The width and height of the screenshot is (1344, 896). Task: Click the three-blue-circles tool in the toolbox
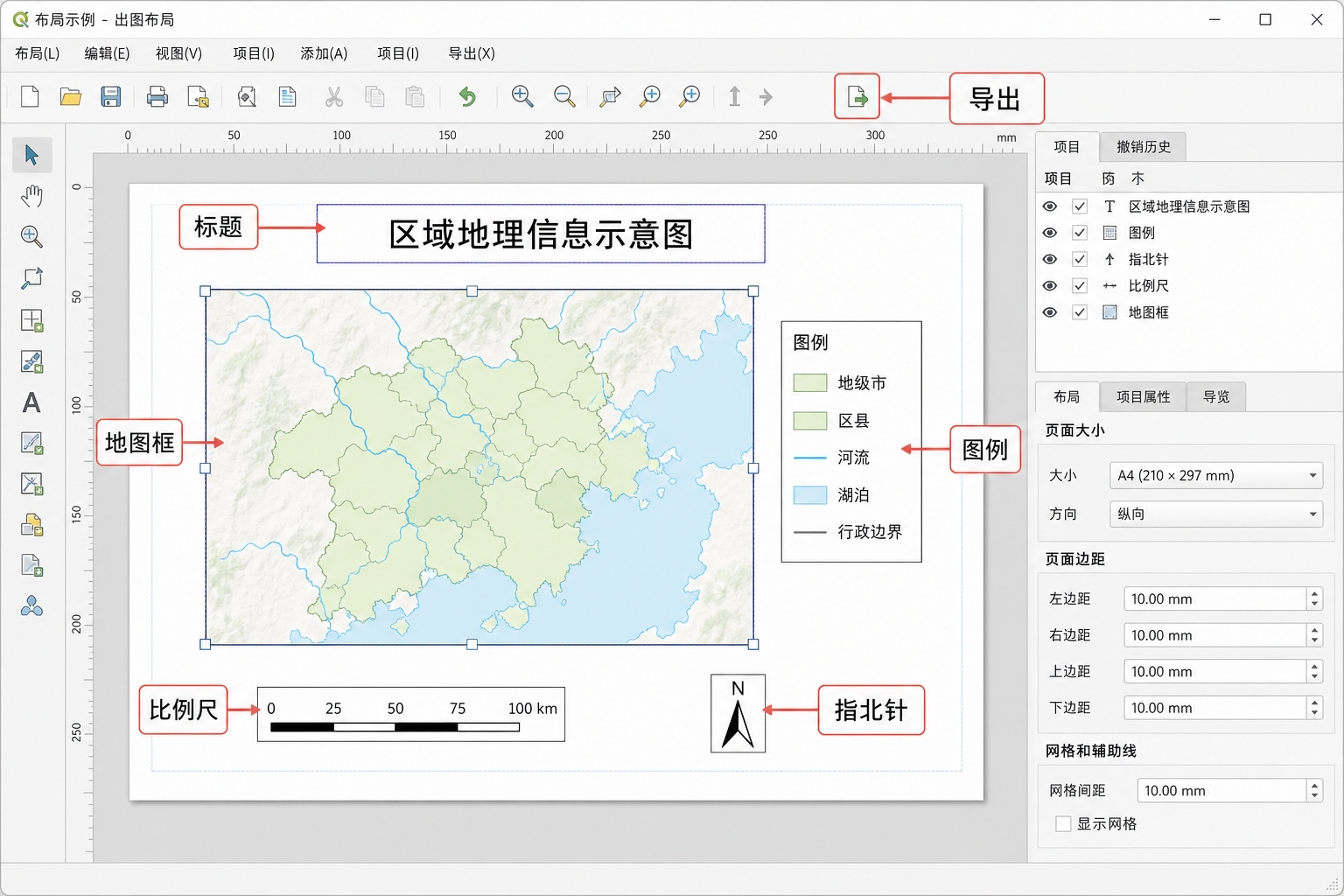coord(31,606)
